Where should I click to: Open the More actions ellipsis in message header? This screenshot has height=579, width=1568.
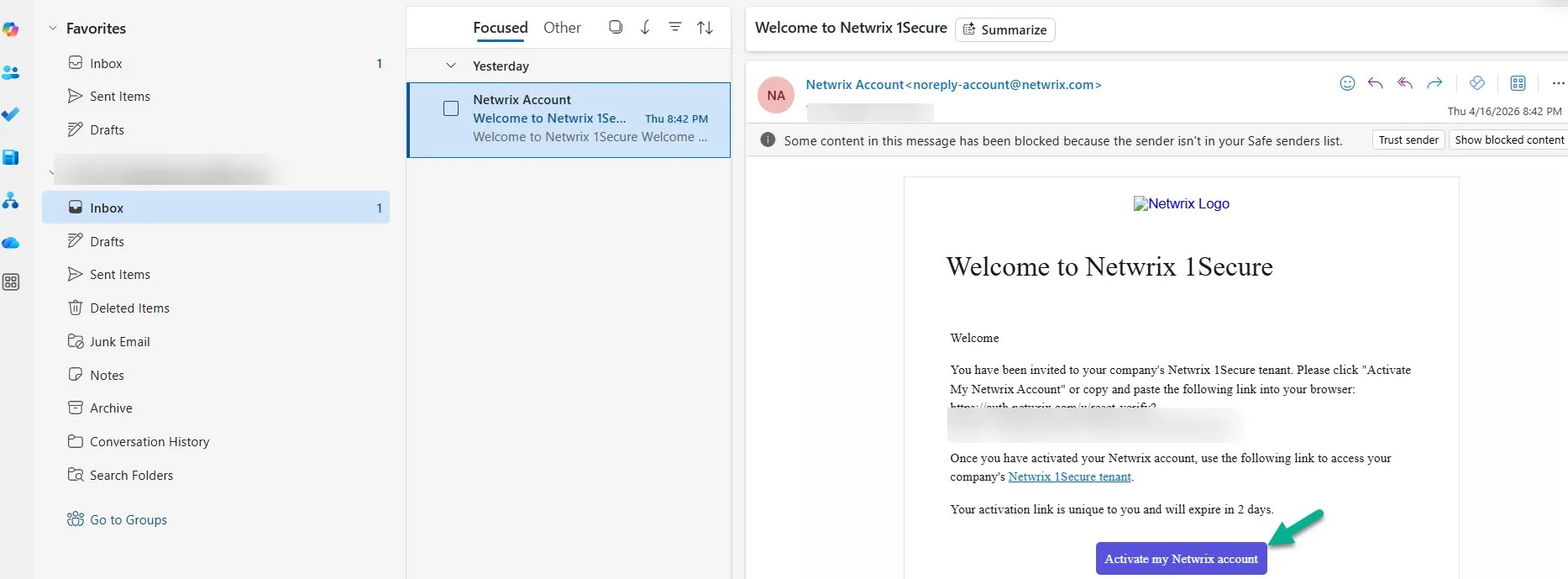click(1558, 83)
